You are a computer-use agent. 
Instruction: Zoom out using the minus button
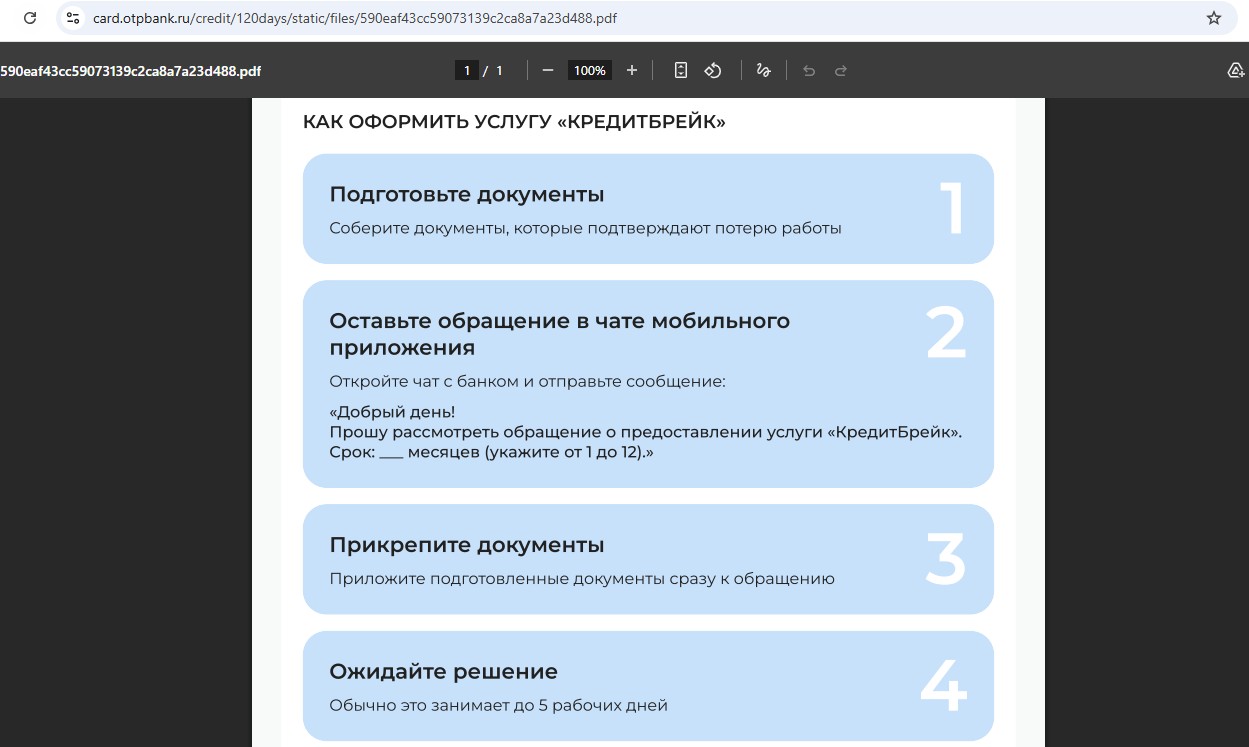pos(548,70)
